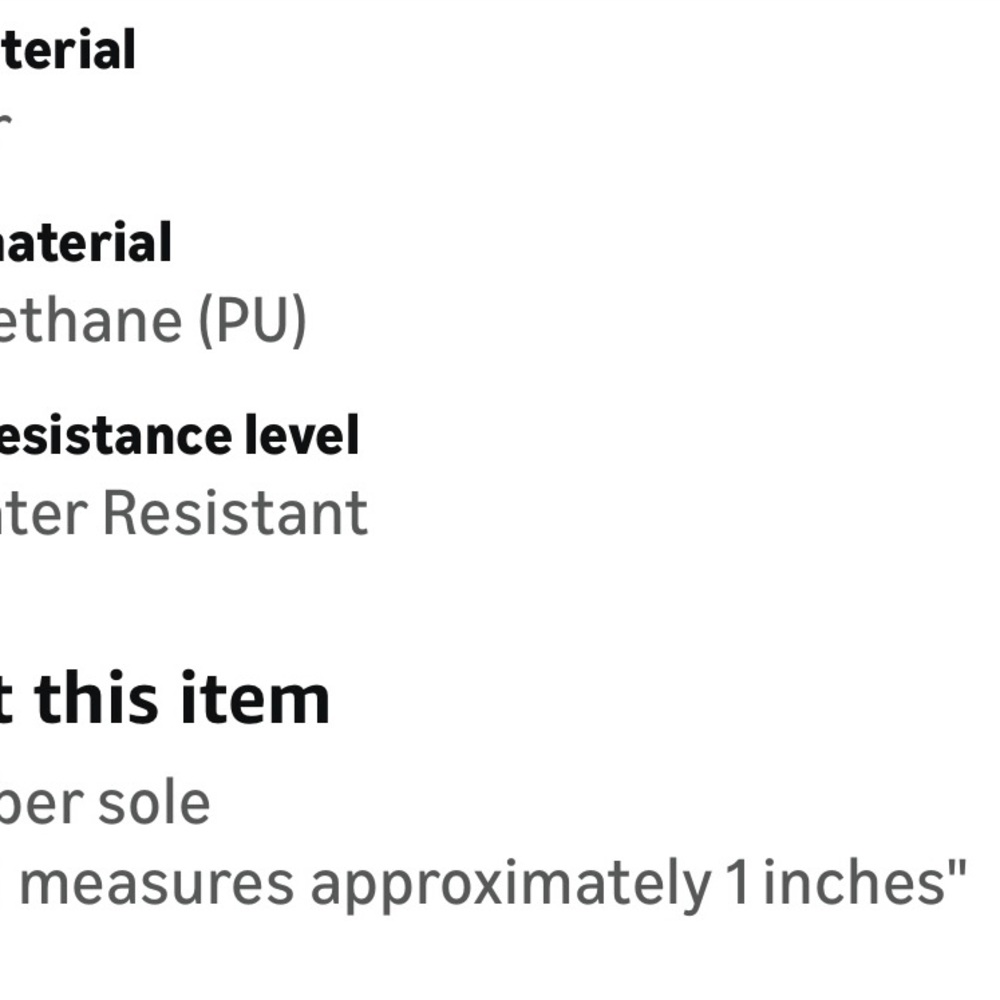The height and width of the screenshot is (1000, 1000).
Task: Click the topmost bold 'terial' label
Action: click(67, 50)
